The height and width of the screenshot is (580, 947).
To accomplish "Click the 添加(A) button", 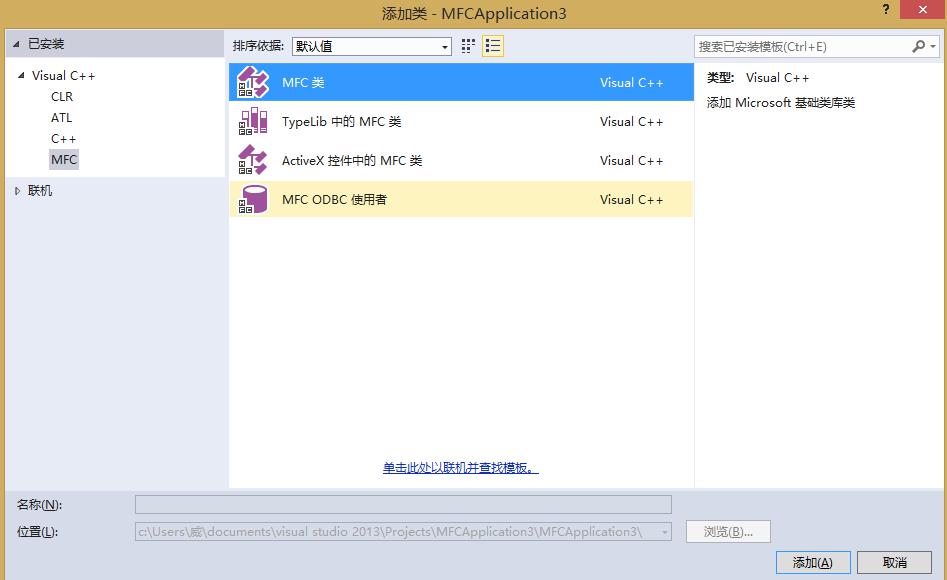I will point(813,562).
